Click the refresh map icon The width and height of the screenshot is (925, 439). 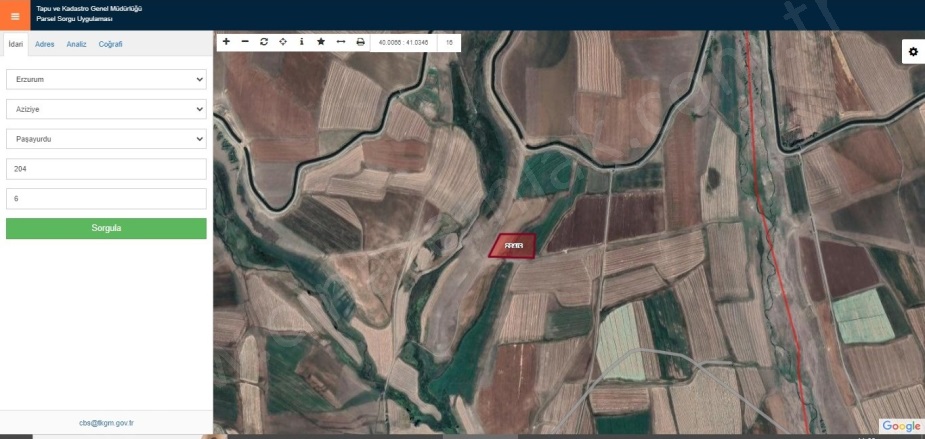point(264,42)
